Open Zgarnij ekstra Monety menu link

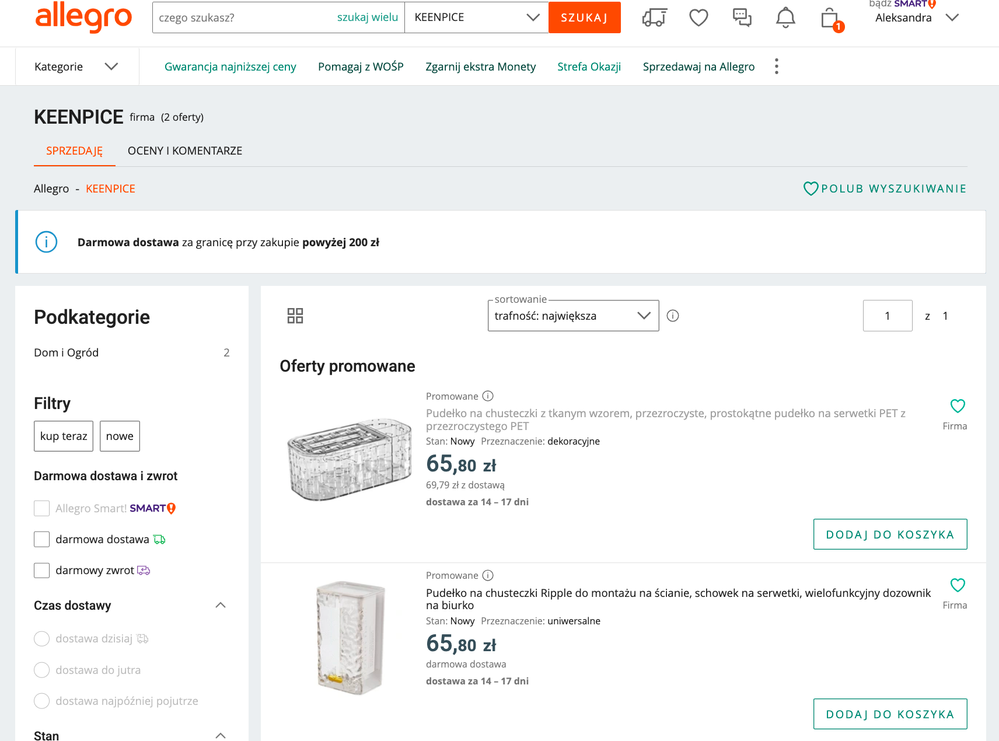pos(480,66)
